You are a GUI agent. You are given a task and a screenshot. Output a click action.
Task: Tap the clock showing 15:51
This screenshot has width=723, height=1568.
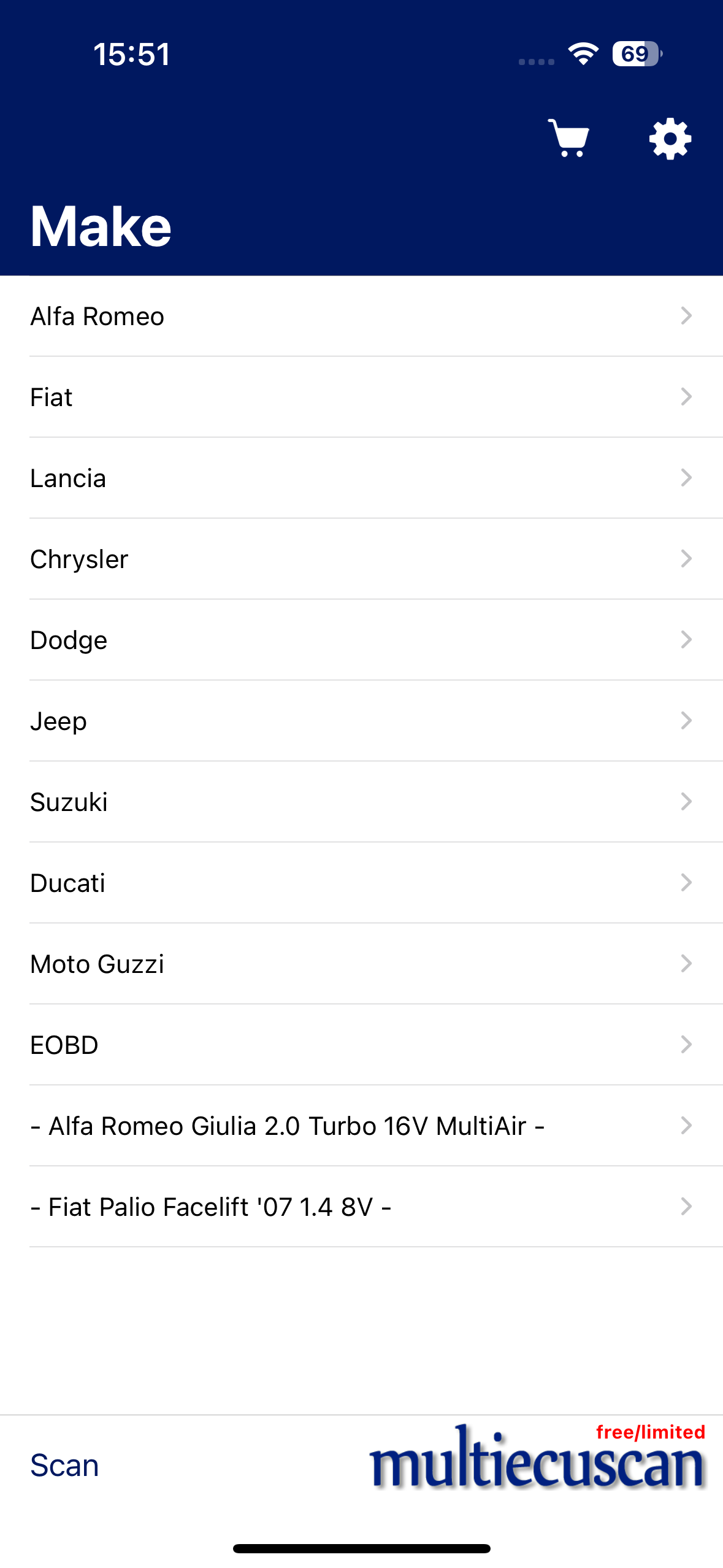point(132,54)
